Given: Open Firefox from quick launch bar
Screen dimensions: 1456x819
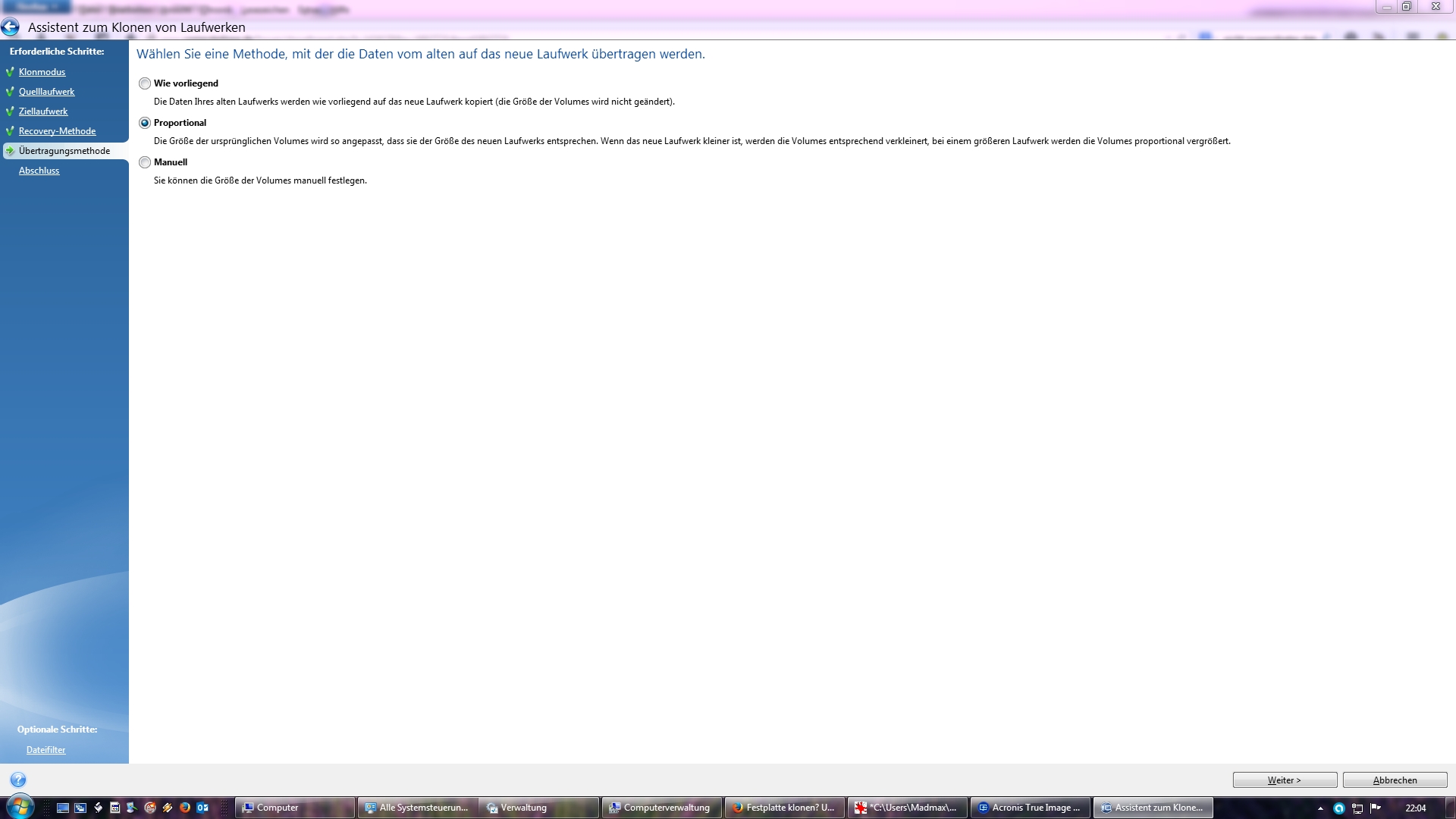Looking at the screenshot, I should click(x=185, y=808).
